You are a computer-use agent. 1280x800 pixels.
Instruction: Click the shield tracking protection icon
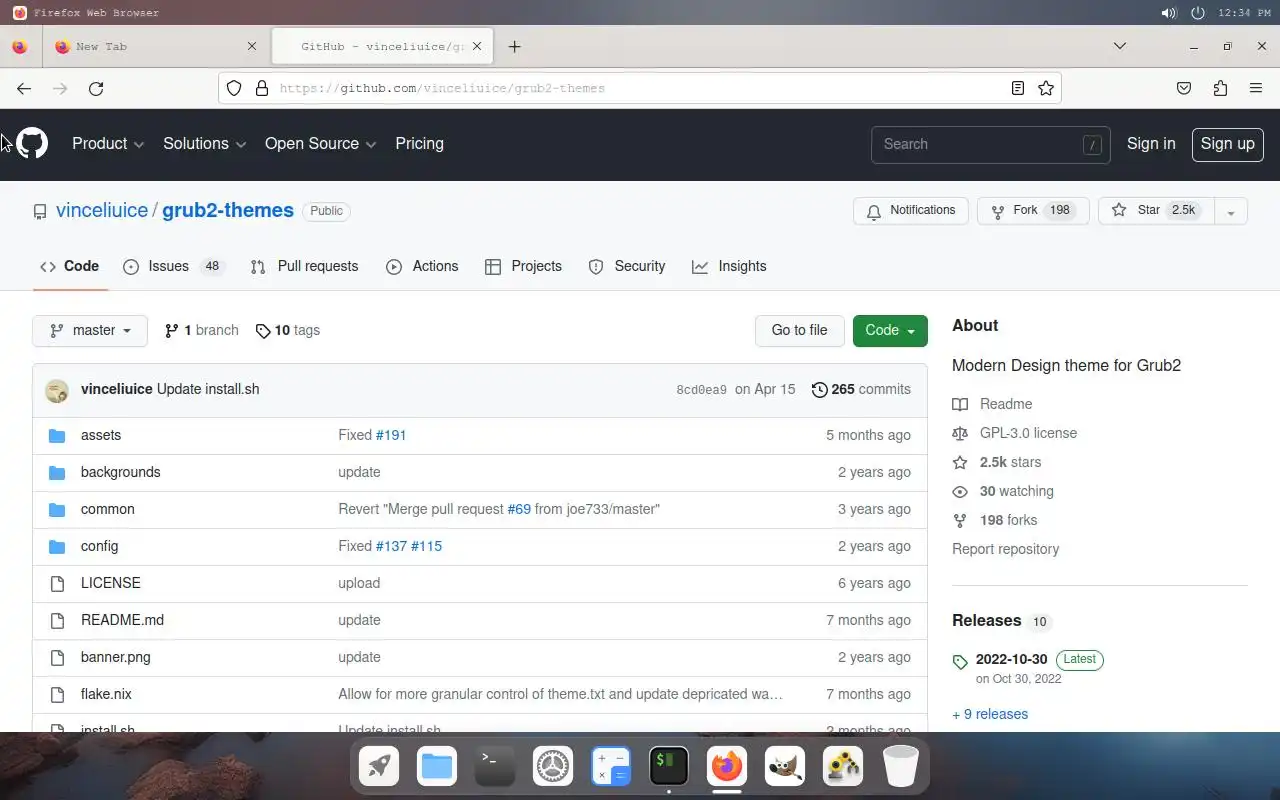pos(234,88)
